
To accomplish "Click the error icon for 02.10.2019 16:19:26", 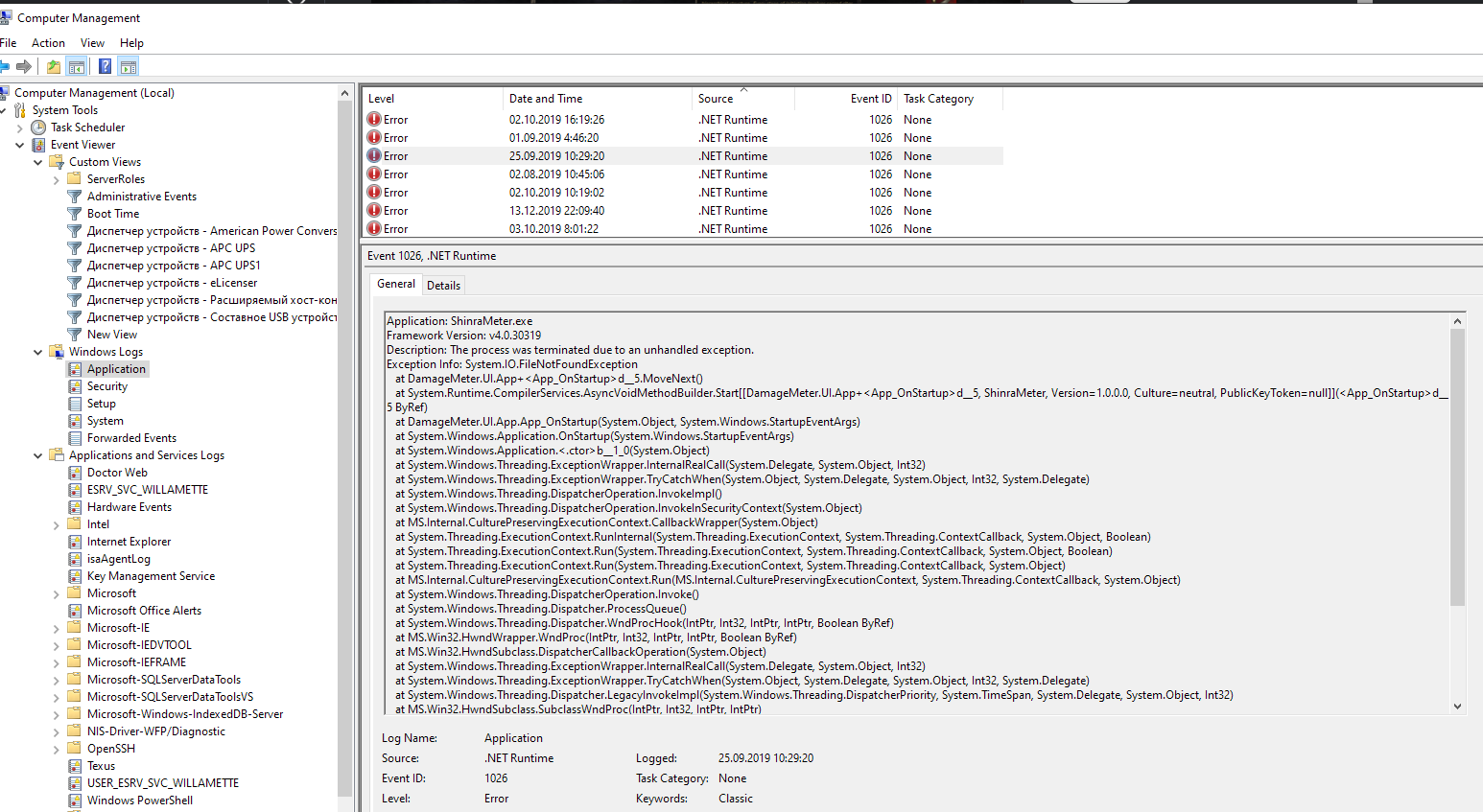I will pos(374,120).
